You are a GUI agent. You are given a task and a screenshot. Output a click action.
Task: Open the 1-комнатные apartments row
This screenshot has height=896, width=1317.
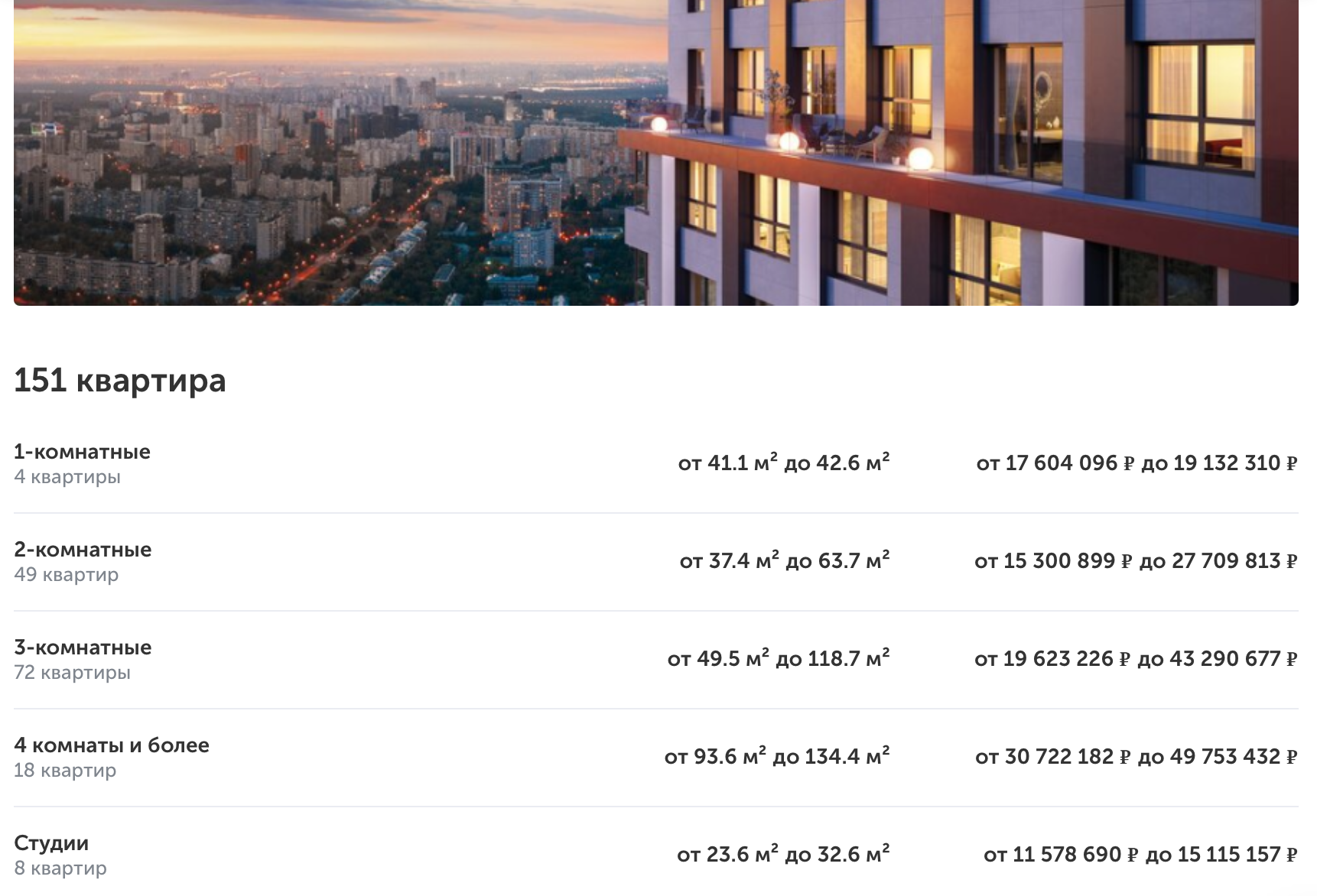82,452
